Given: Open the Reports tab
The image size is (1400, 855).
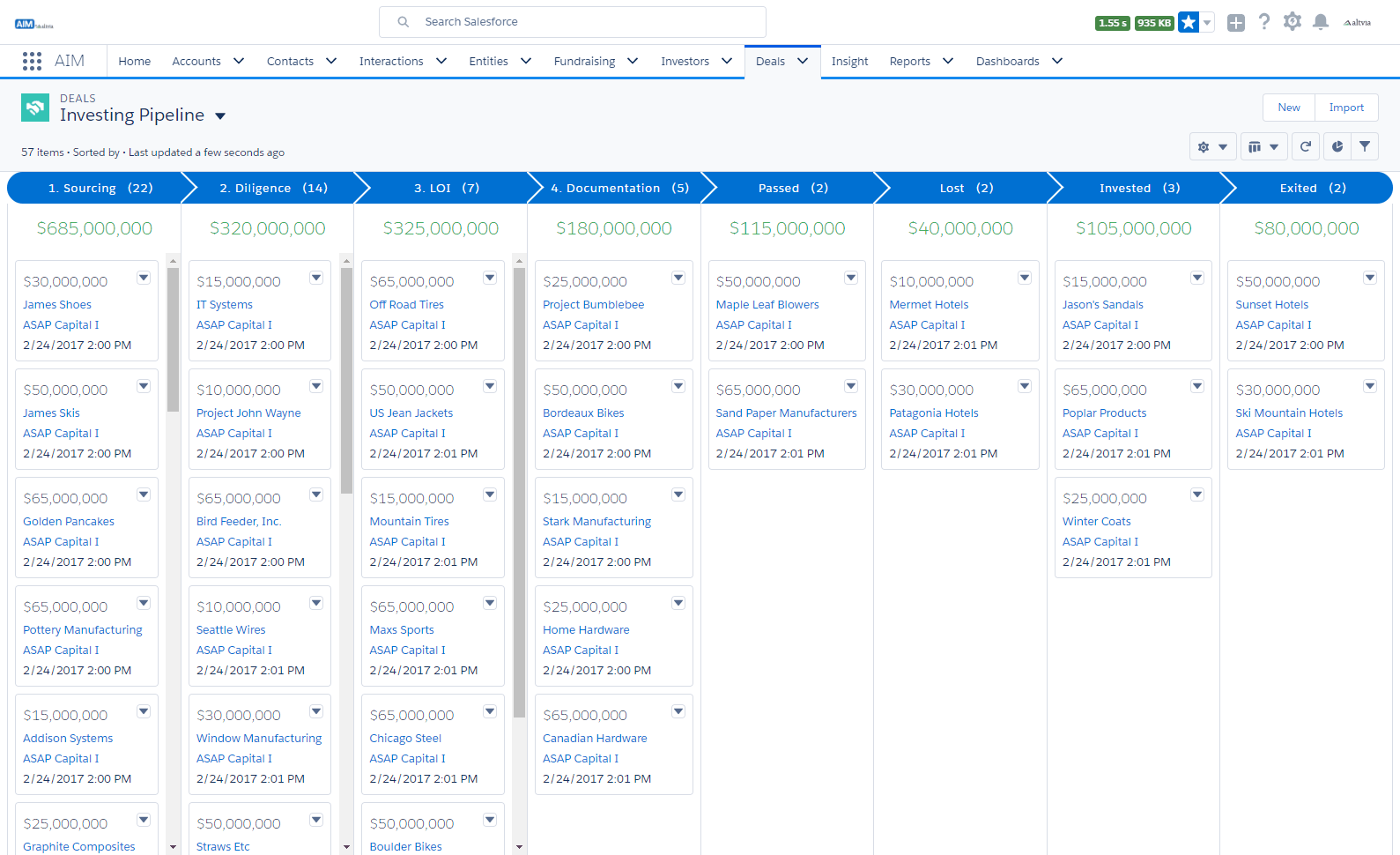Looking at the screenshot, I should coord(910,61).
